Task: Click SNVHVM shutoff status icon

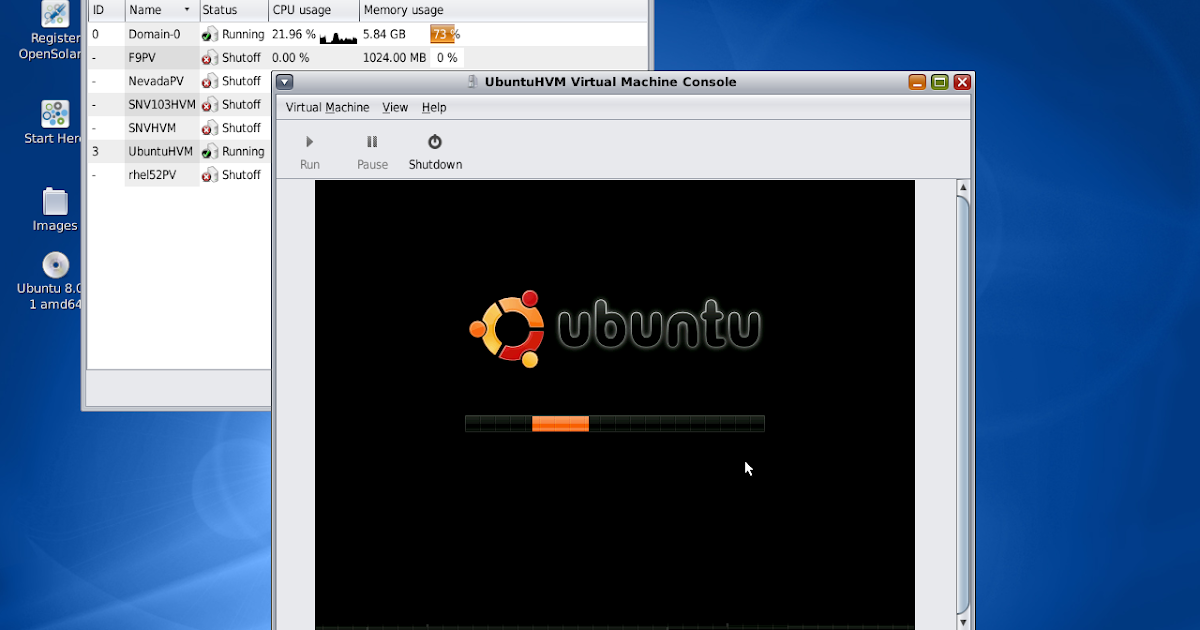Action: (x=209, y=128)
